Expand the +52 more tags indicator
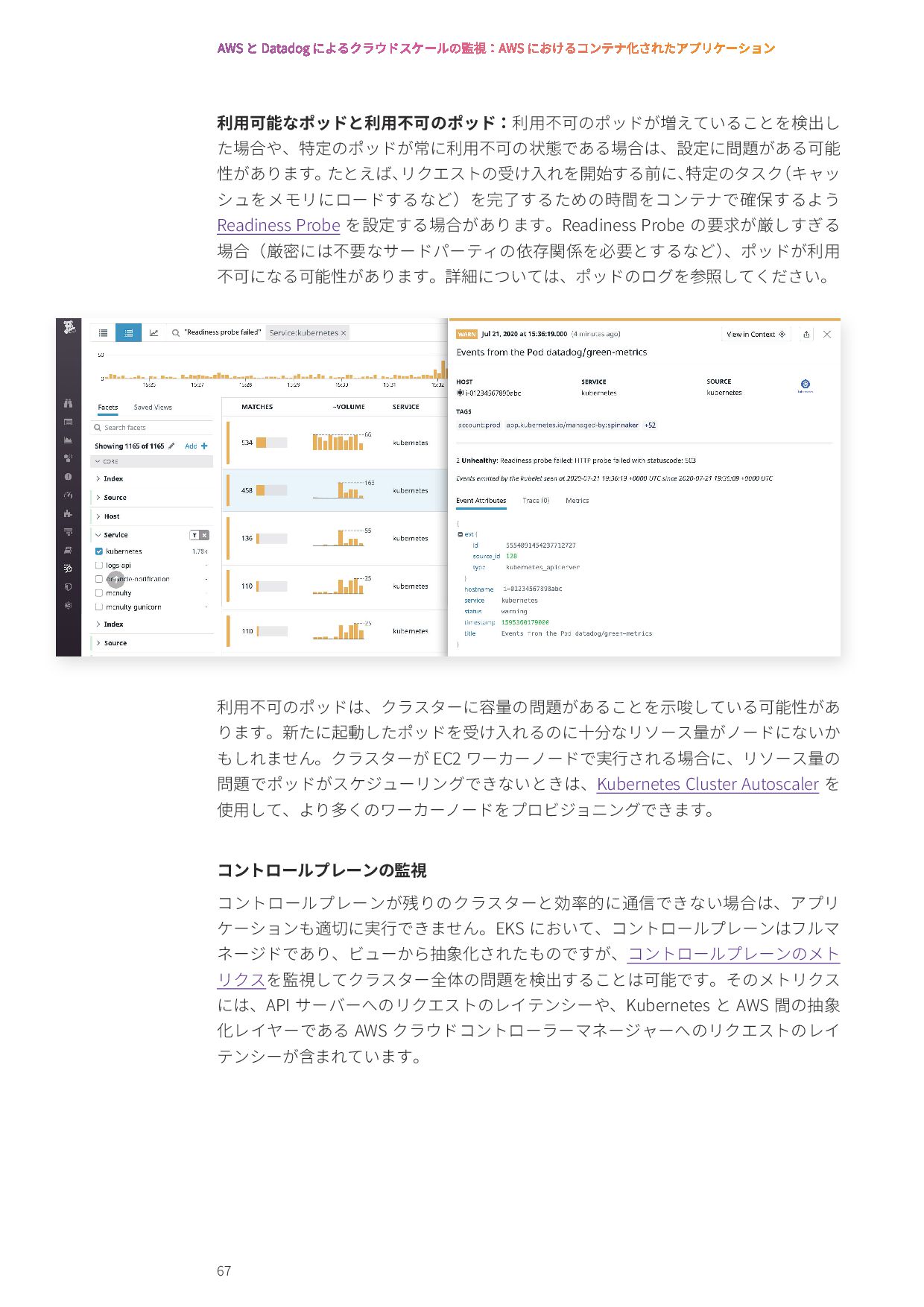The width and height of the screenshot is (924, 1307). [651, 425]
